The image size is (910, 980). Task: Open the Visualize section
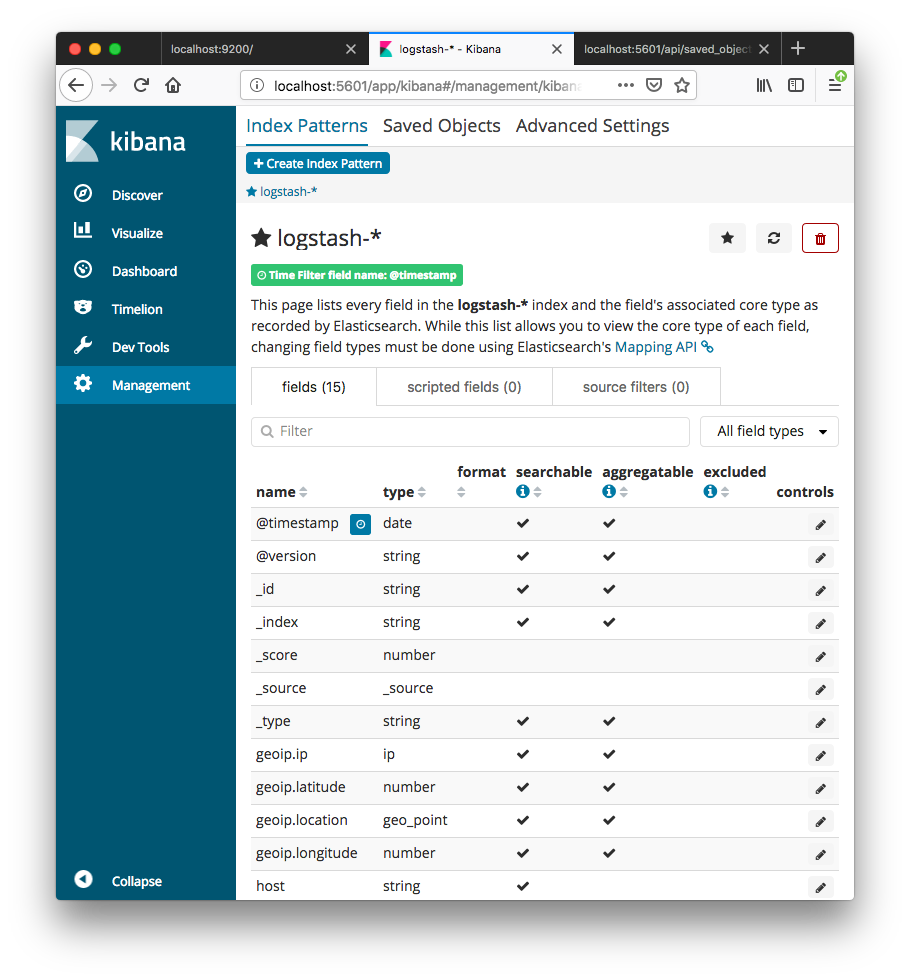pyautogui.click(x=146, y=233)
